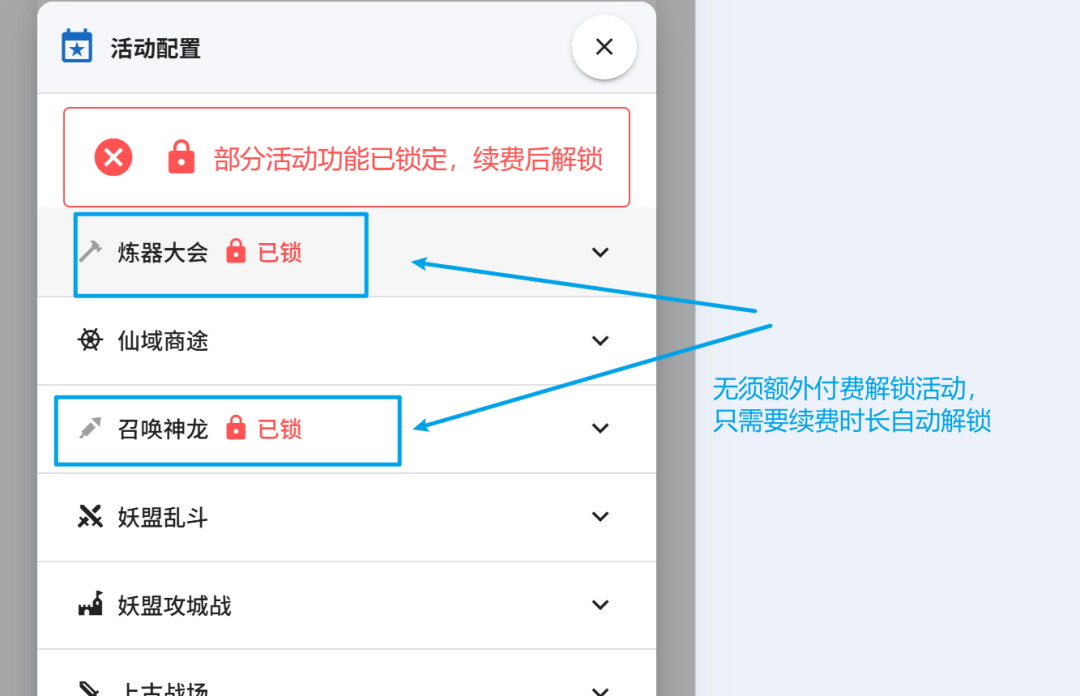1080x696 pixels.
Task: Click the red lock icon beside 召唤神龙
Action: pos(236,428)
